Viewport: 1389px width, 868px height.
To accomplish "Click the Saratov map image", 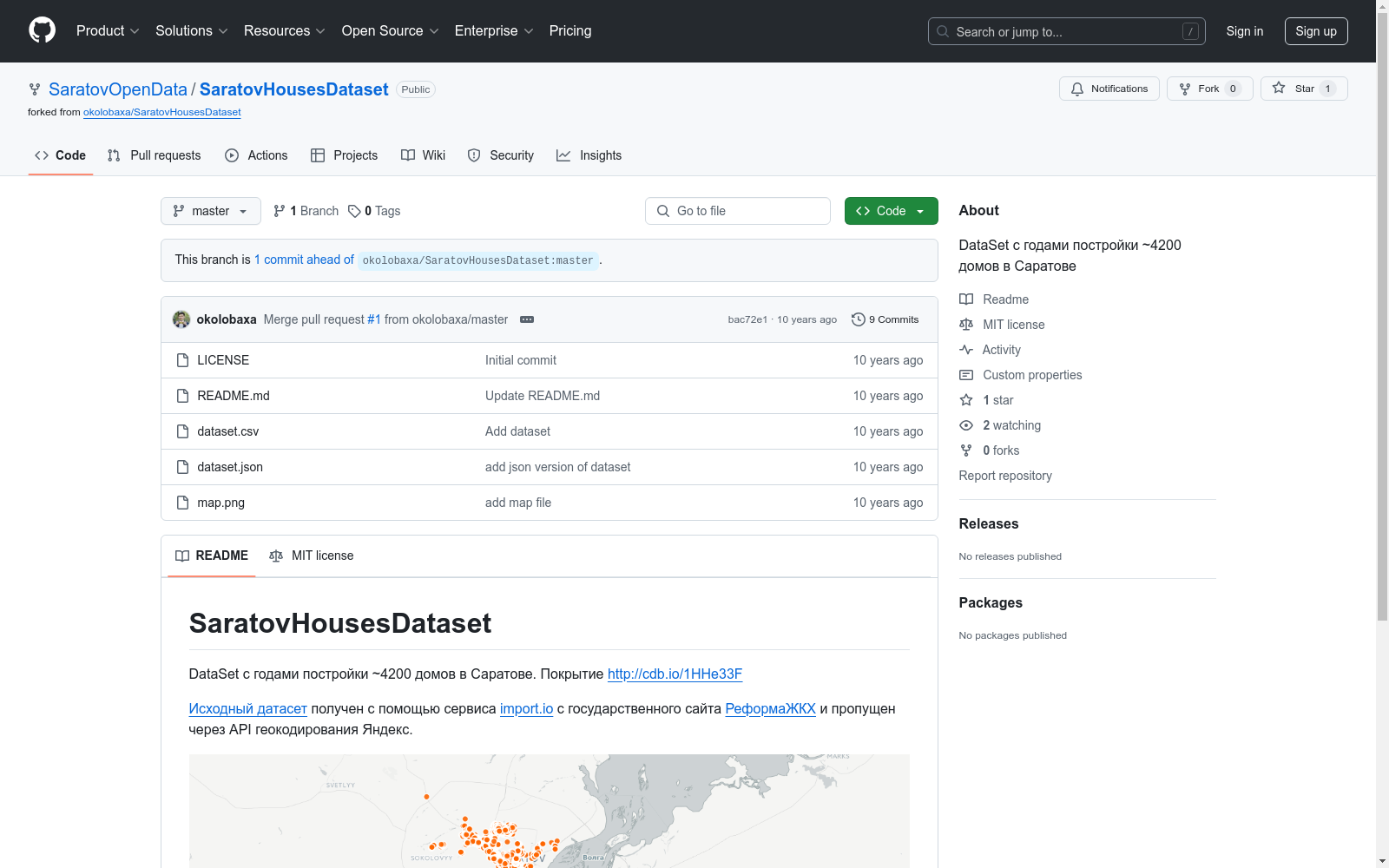I will tap(550, 811).
